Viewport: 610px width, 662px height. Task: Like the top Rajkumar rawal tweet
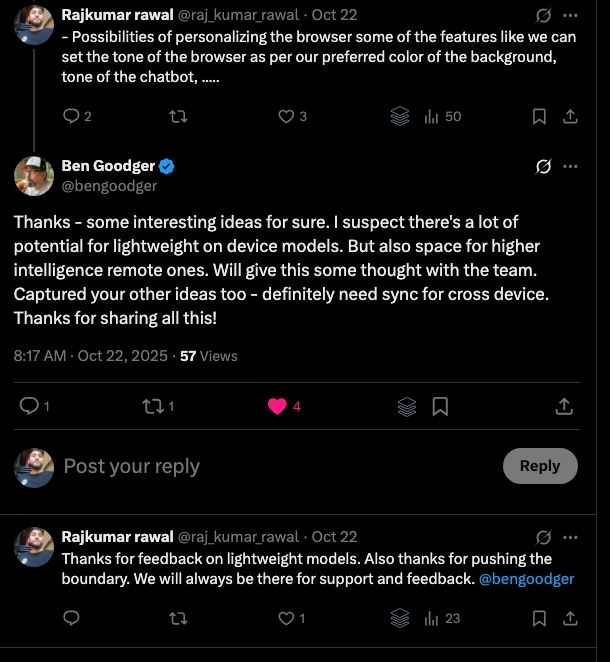click(x=286, y=116)
